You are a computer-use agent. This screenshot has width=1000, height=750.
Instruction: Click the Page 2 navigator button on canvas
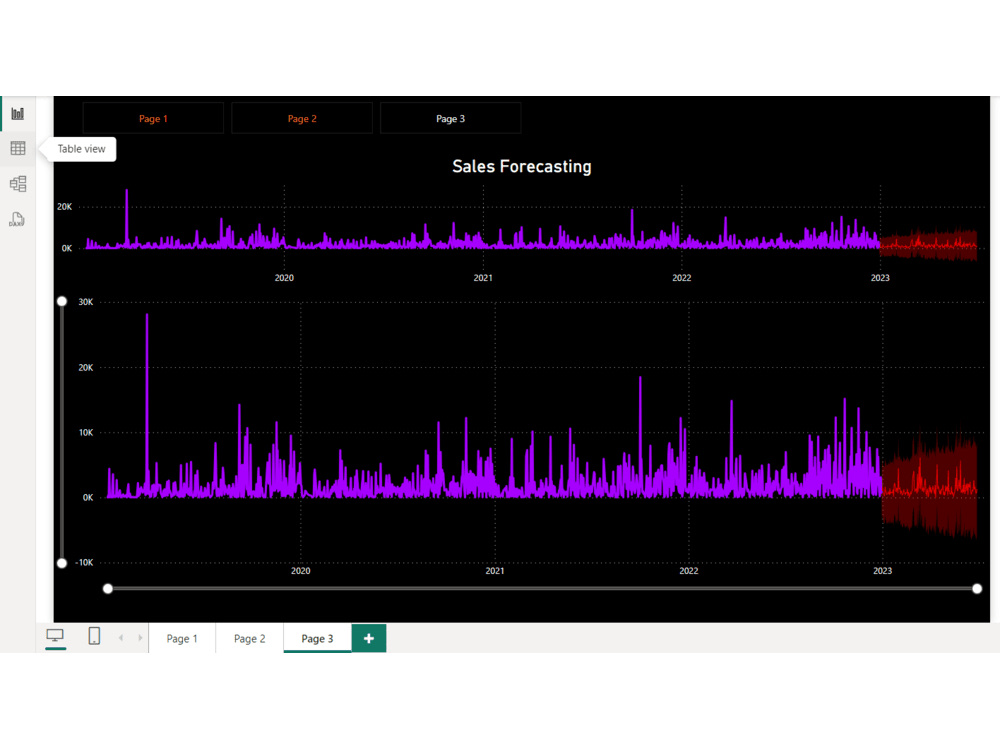click(x=301, y=117)
